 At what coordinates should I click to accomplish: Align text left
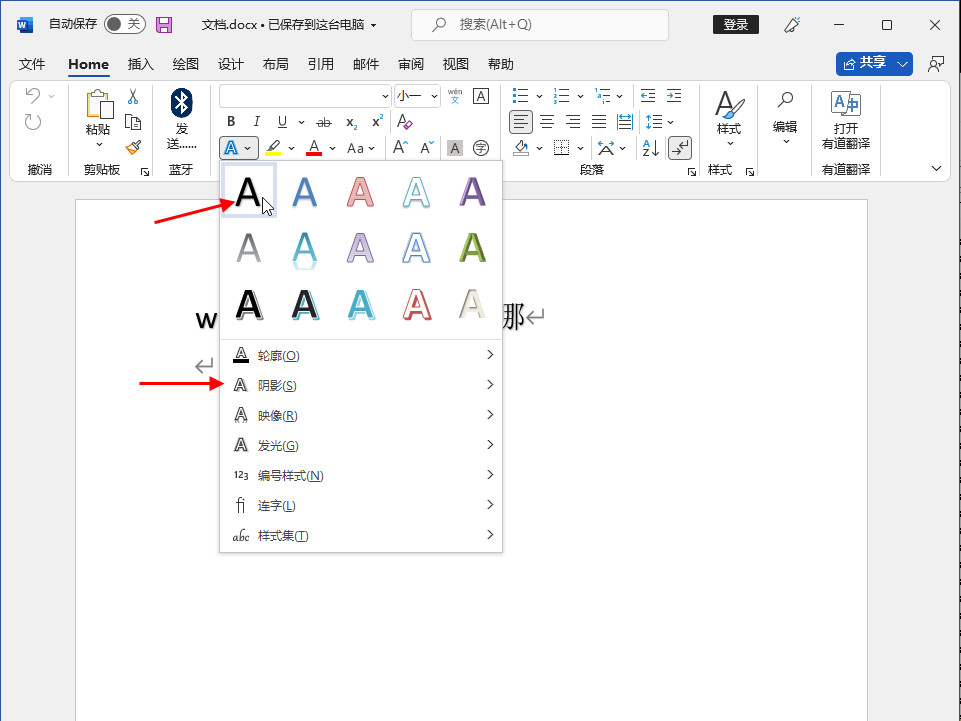click(x=520, y=122)
